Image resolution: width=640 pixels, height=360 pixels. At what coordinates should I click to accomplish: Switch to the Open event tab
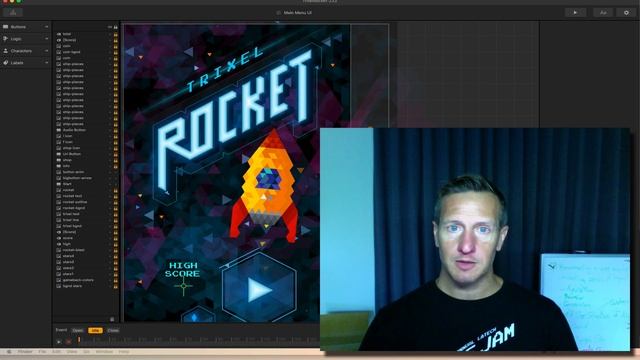click(x=78, y=330)
